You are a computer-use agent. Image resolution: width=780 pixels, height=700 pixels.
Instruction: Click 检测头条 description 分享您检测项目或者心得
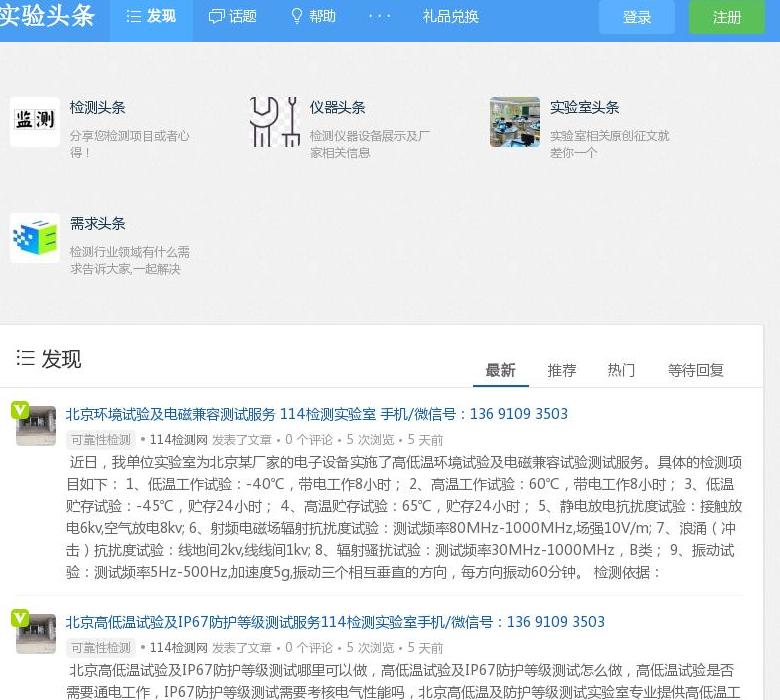[x=129, y=144]
